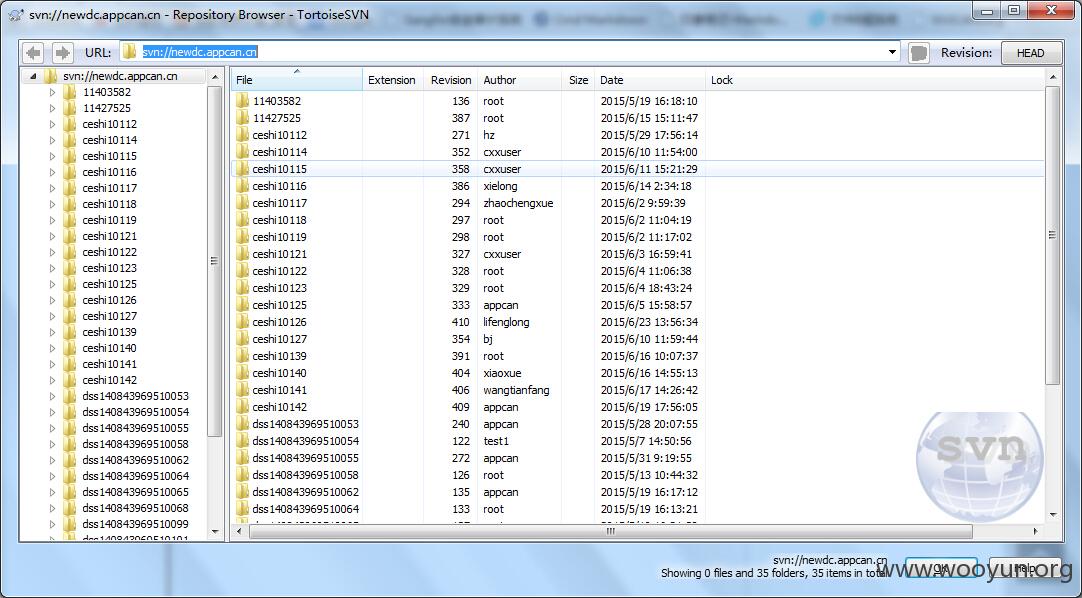Open the URL dropdown arrow

click(x=892, y=52)
